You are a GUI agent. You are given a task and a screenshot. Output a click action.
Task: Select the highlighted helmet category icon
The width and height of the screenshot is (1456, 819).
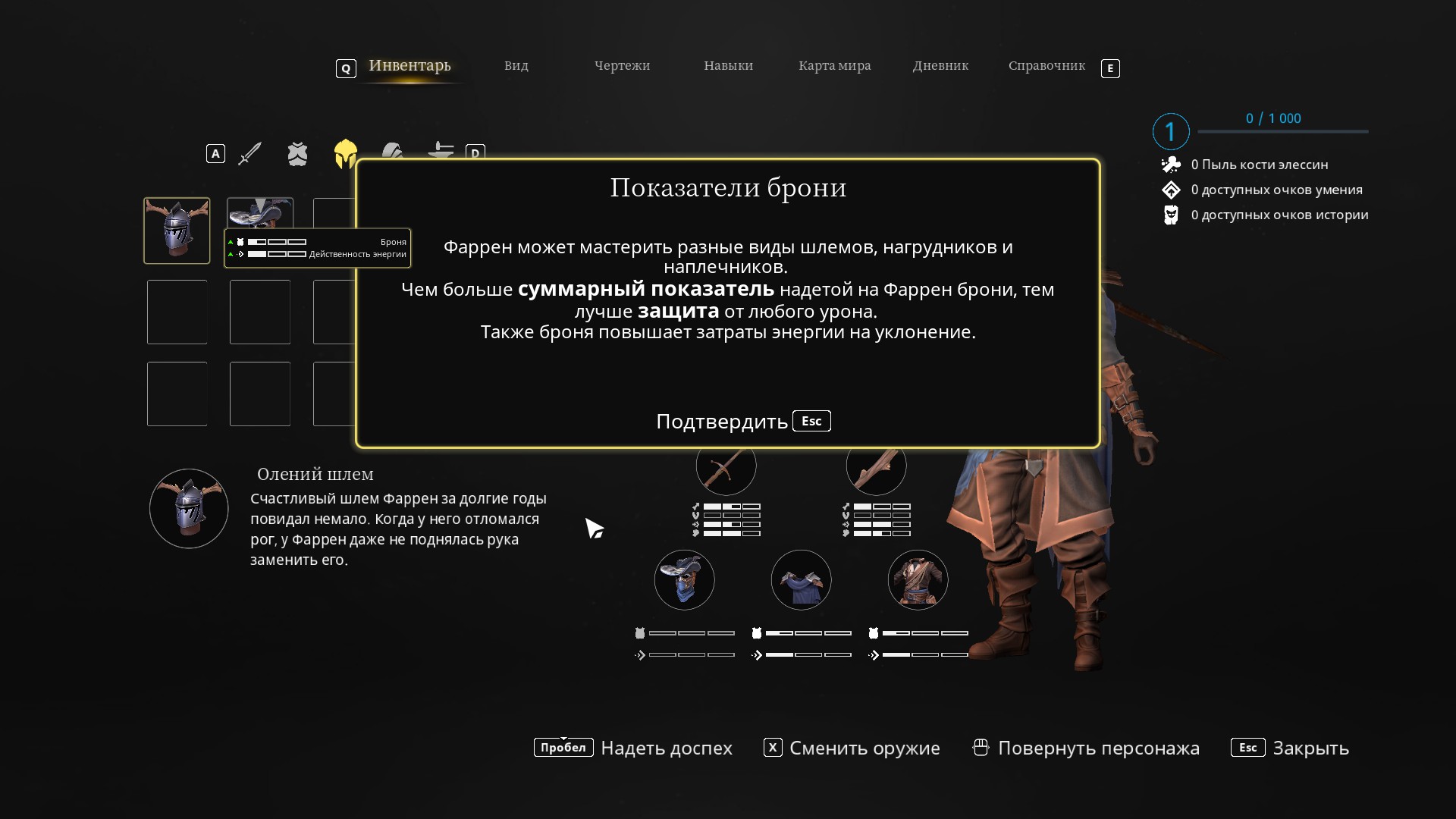coord(346,154)
